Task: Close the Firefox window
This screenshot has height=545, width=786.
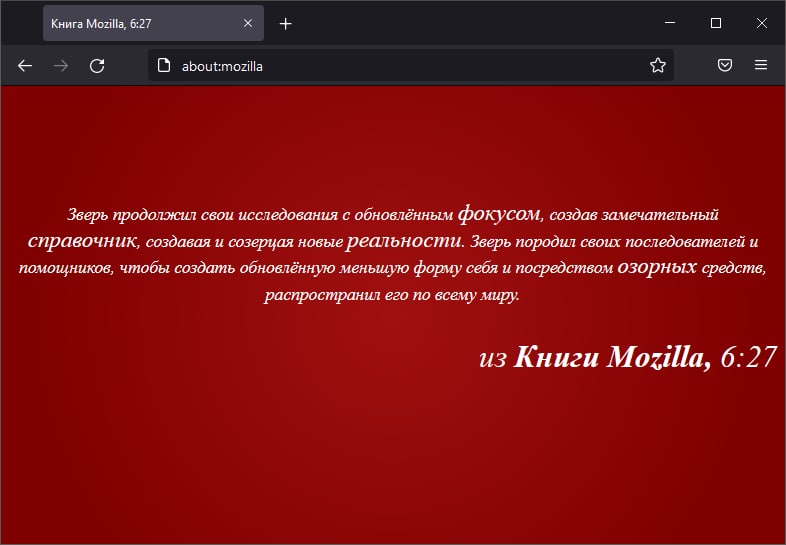Action: (761, 23)
